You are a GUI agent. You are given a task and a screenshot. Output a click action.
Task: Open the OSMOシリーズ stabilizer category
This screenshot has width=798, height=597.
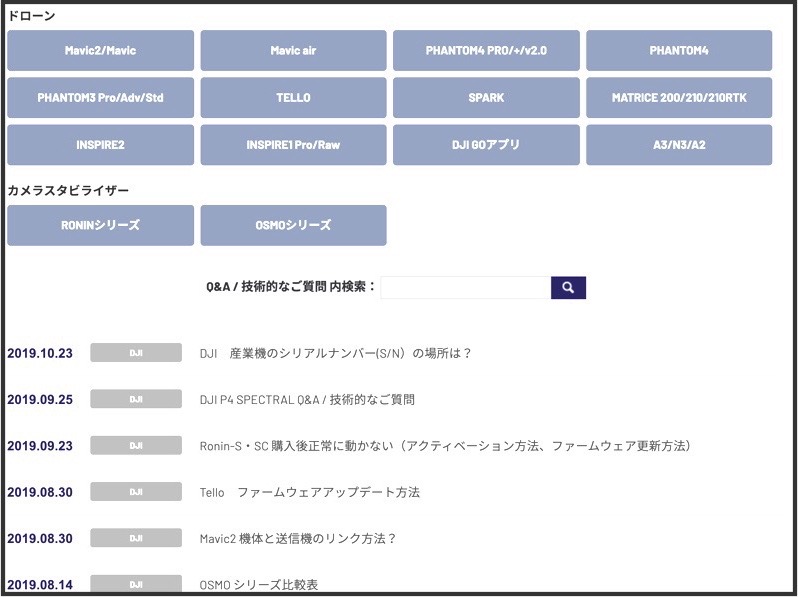[x=293, y=225]
